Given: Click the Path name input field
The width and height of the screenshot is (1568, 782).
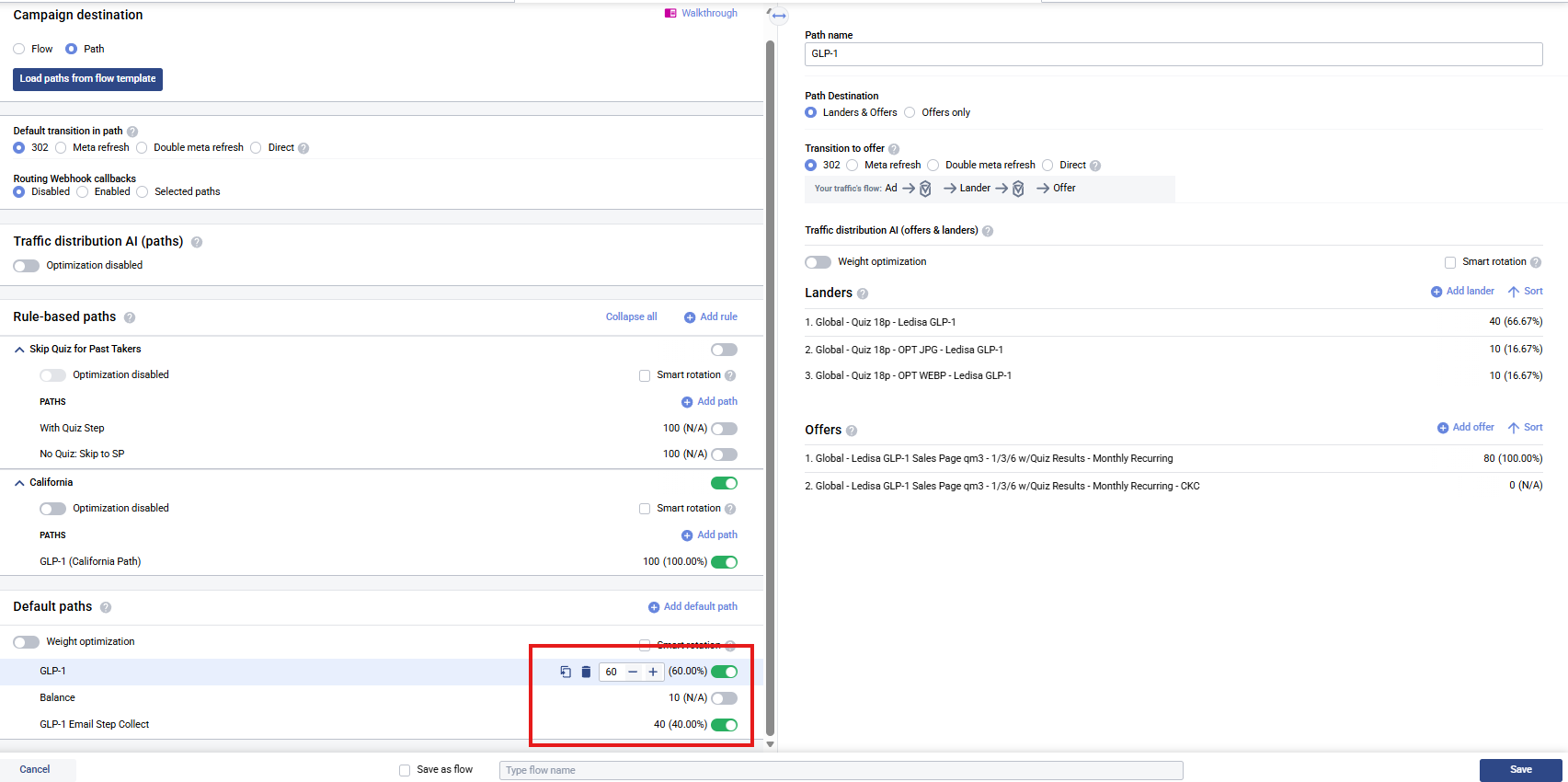Looking at the screenshot, I should 1173,54.
